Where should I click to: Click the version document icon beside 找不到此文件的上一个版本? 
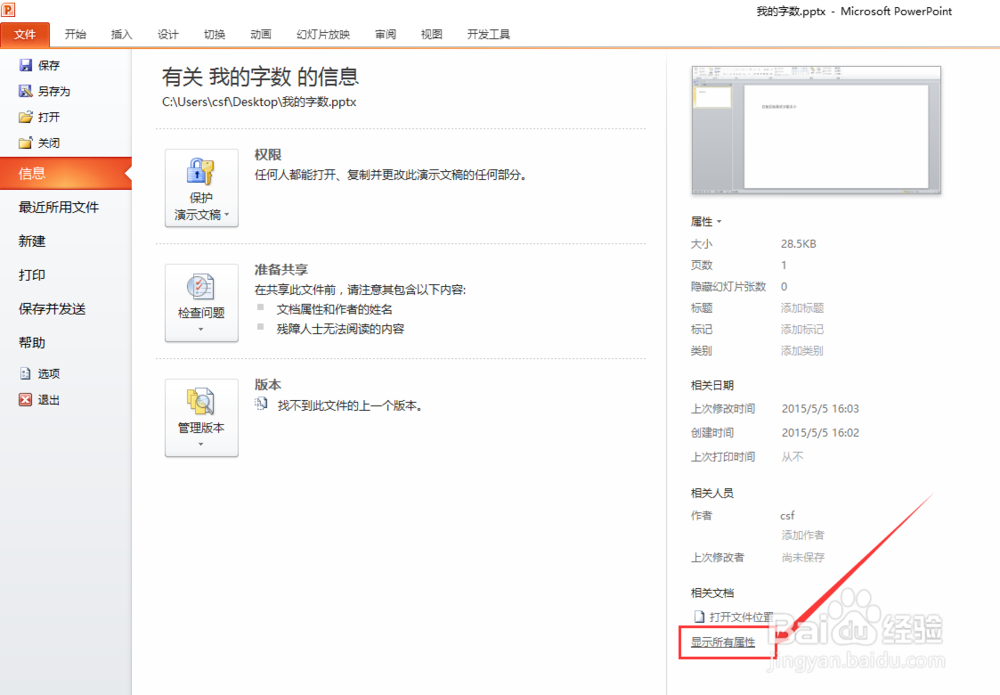click(x=261, y=404)
